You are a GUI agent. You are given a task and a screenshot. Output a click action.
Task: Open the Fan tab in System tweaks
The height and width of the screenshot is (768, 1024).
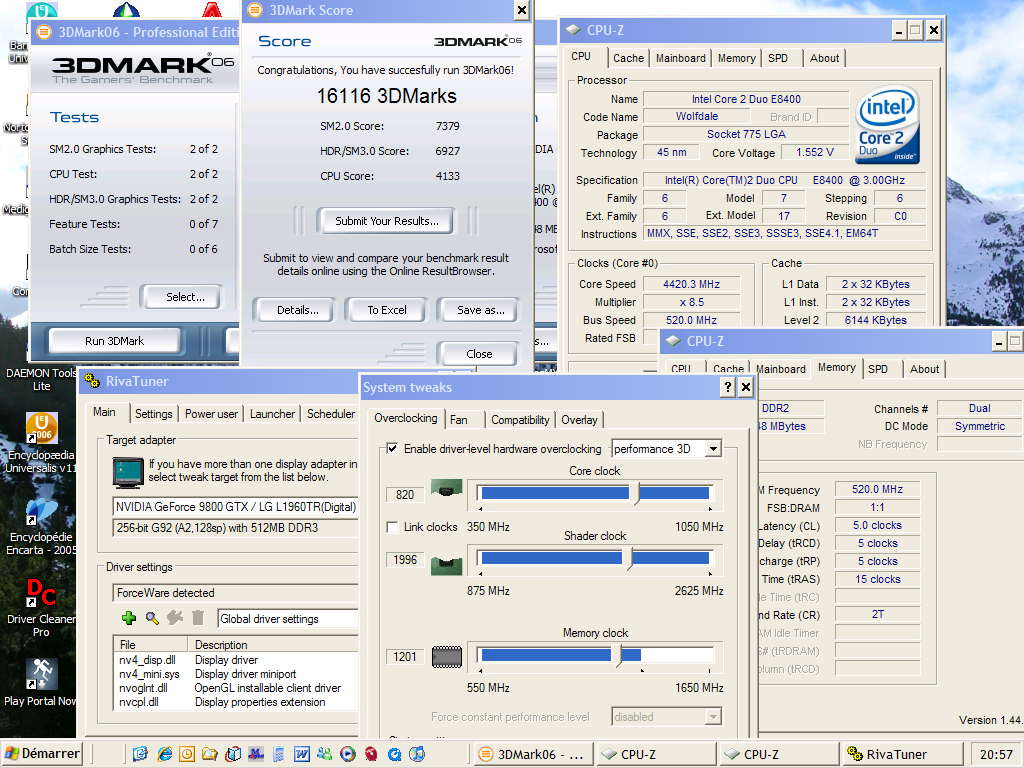pyautogui.click(x=459, y=420)
